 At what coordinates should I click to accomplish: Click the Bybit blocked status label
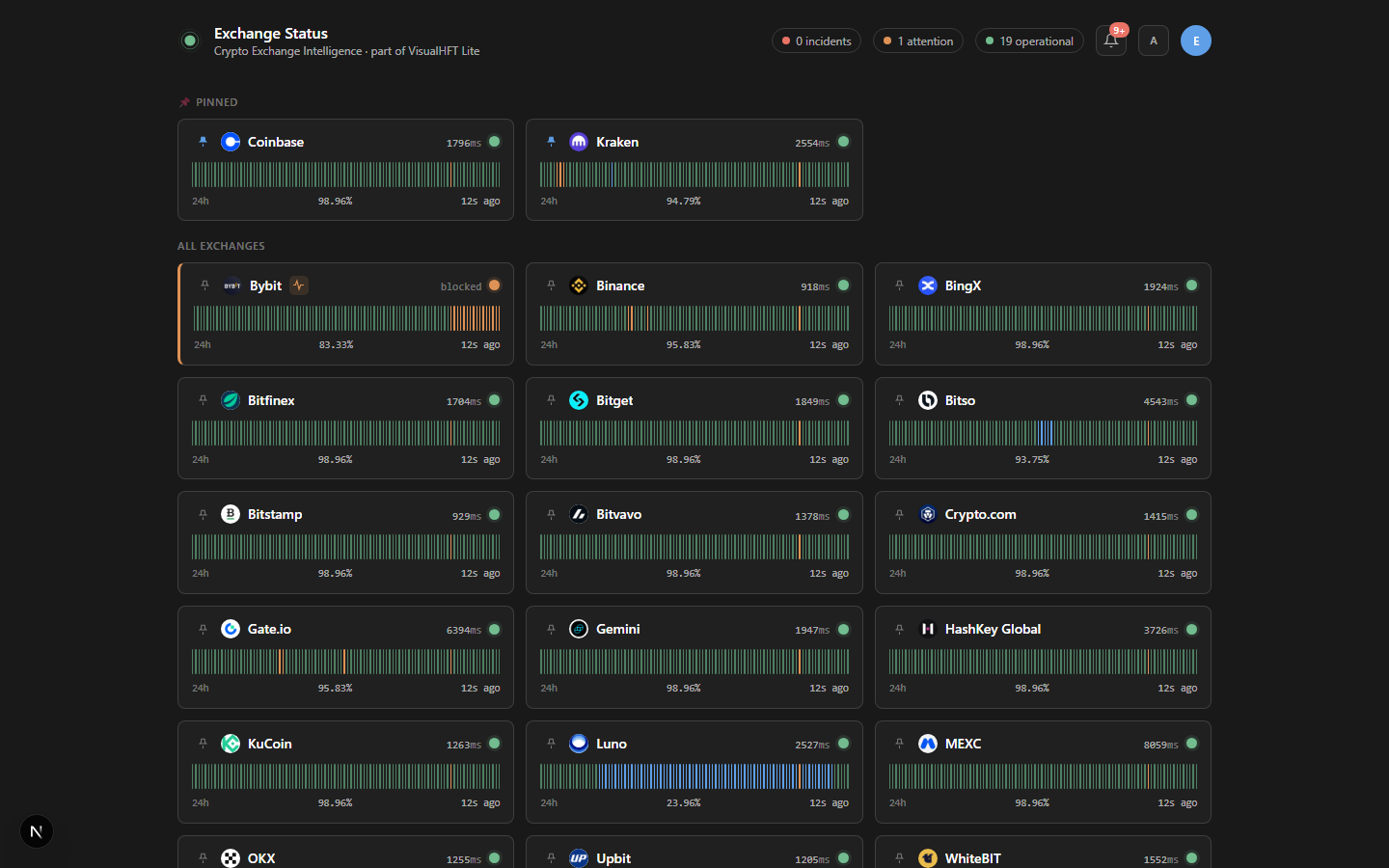pyautogui.click(x=461, y=286)
